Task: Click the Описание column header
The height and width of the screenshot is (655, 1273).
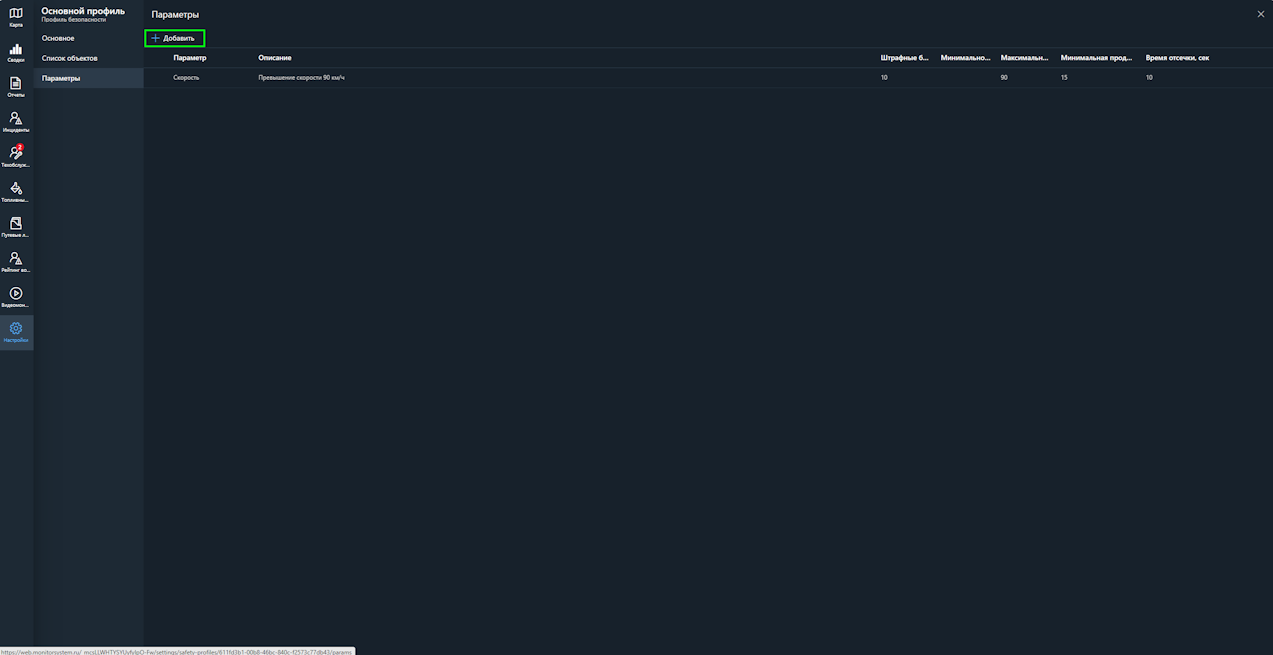Action: pyautogui.click(x=275, y=58)
